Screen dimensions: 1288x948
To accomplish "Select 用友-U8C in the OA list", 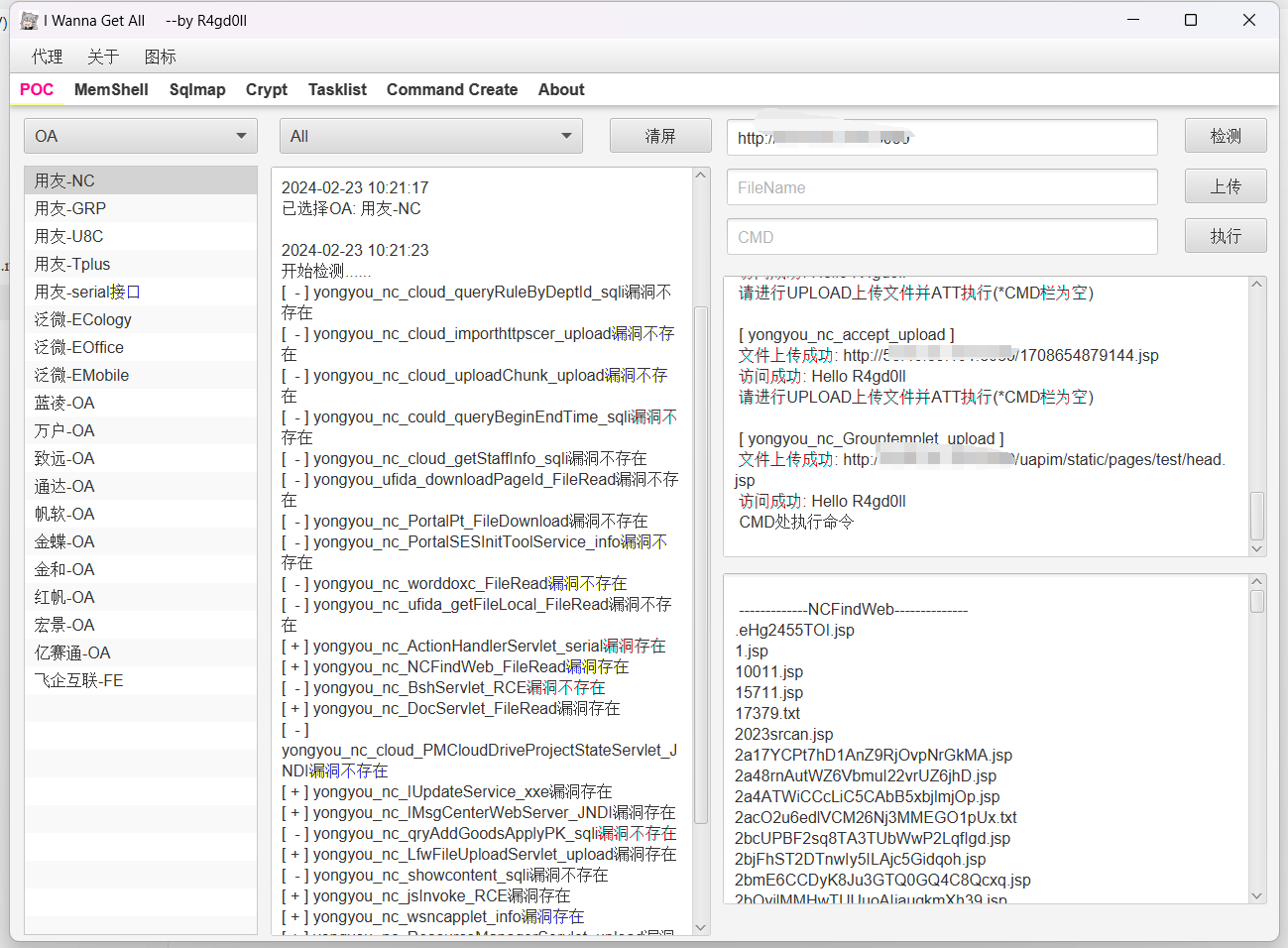I will pyautogui.click(x=140, y=236).
